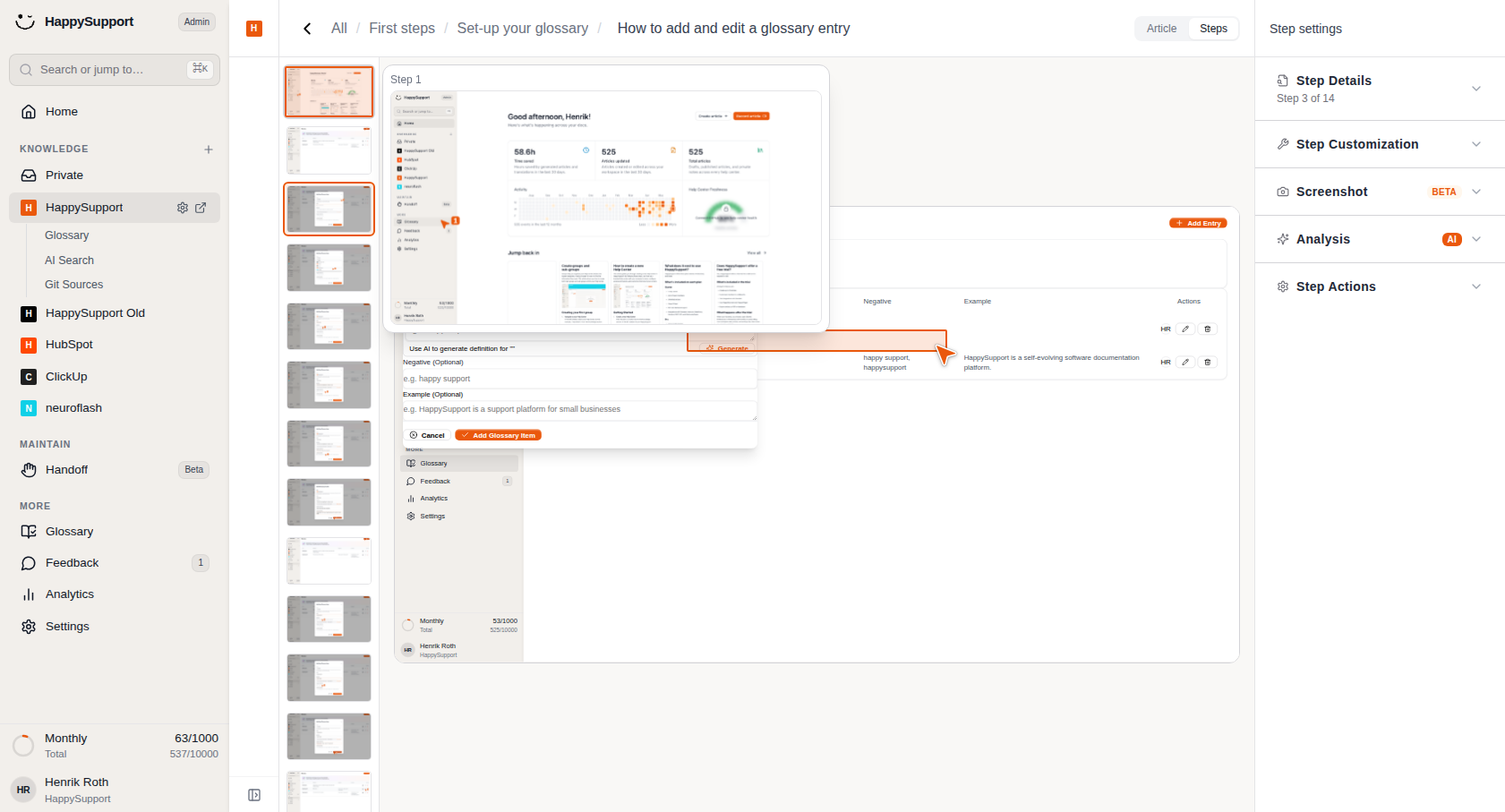Viewport: 1505px width, 812px height.
Task: Click the Beta badge next to Handoff
Action: coord(194,470)
